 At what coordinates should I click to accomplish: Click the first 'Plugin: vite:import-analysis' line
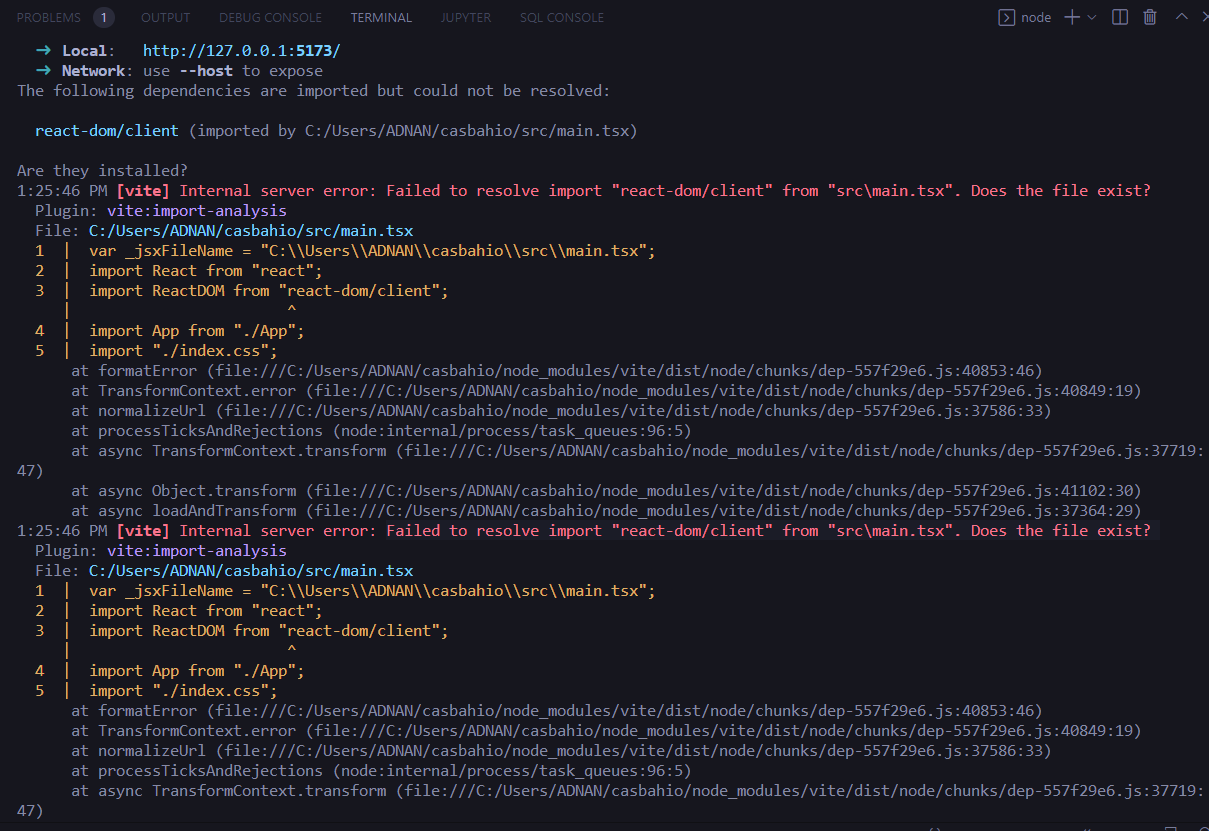point(161,211)
